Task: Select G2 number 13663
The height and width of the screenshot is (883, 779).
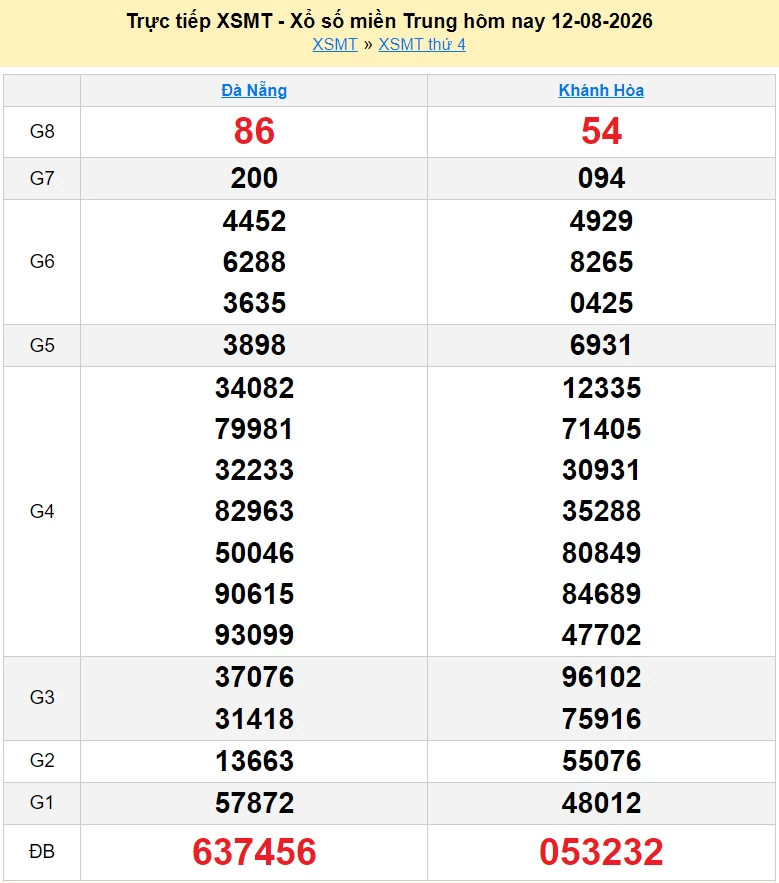Action: click(x=254, y=761)
